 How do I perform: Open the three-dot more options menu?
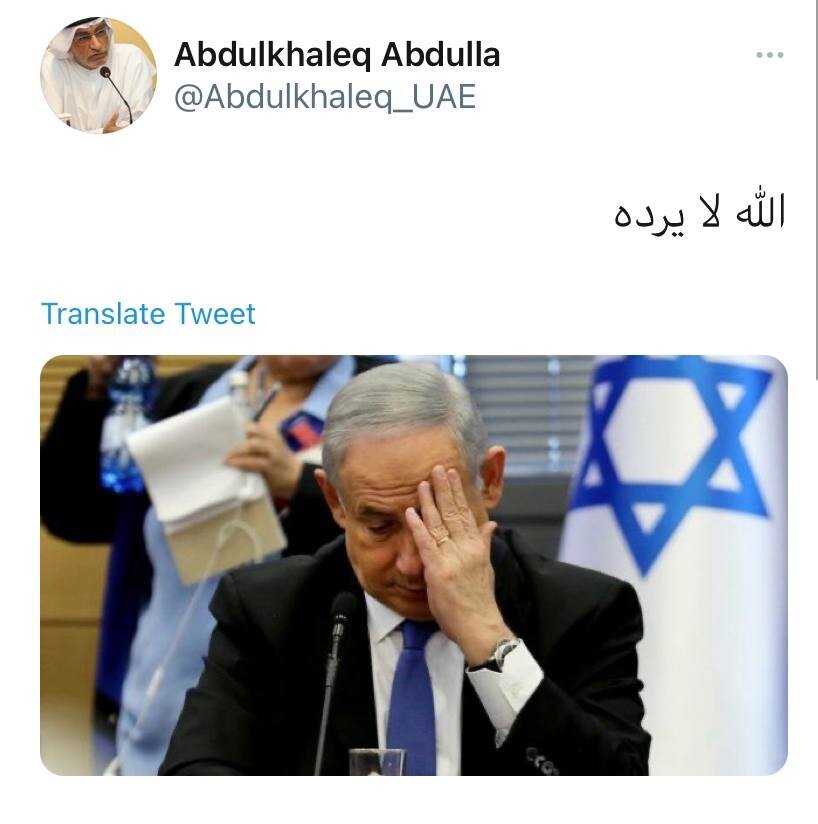[770, 55]
